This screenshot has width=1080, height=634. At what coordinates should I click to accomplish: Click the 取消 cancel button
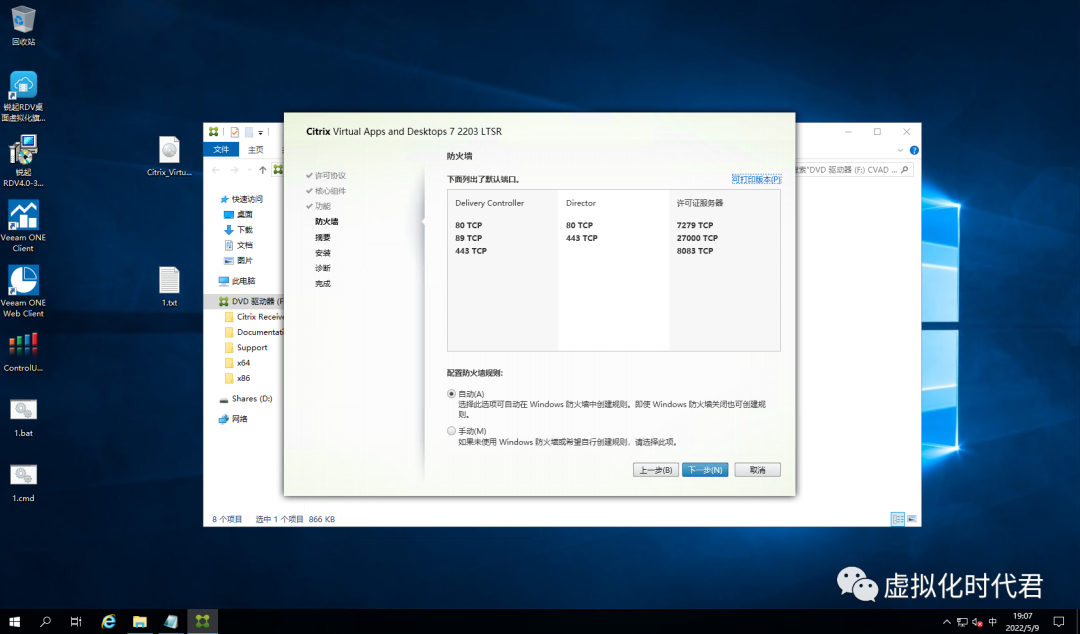(758, 470)
